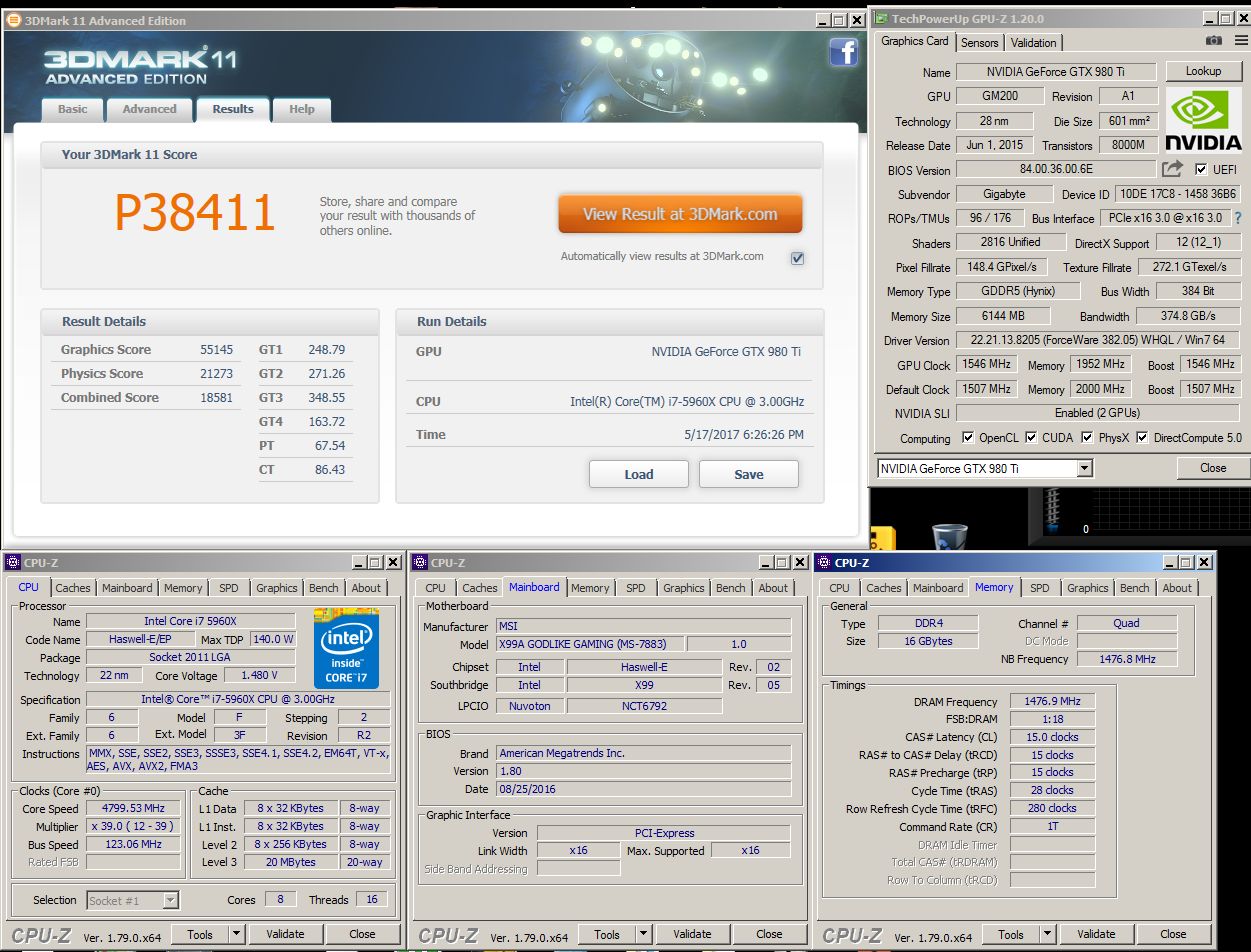Image resolution: width=1251 pixels, height=952 pixels.
Task: Open the Socket #1 selection dropdown
Action: pyautogui.click(x=170, y=901)
